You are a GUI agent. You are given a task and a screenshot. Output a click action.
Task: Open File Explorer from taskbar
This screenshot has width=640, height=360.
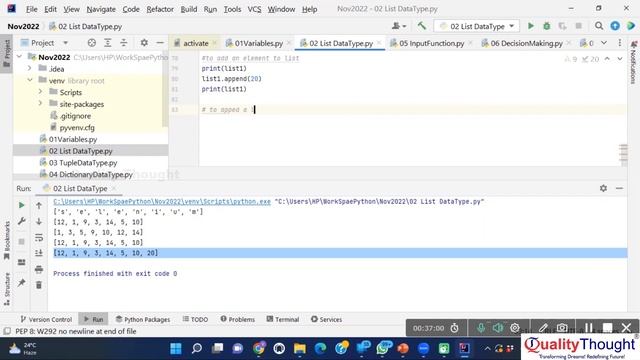(x=300, y=349)
